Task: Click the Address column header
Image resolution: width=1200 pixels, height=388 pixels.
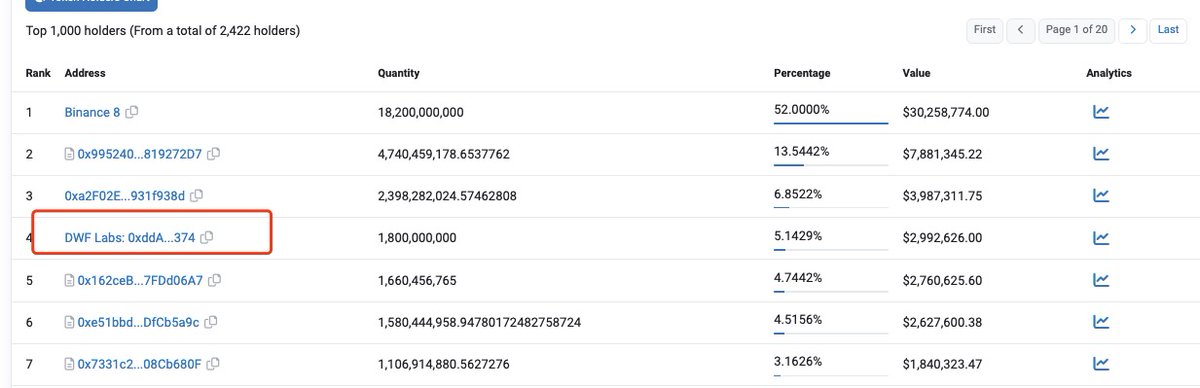Action: 85,73
